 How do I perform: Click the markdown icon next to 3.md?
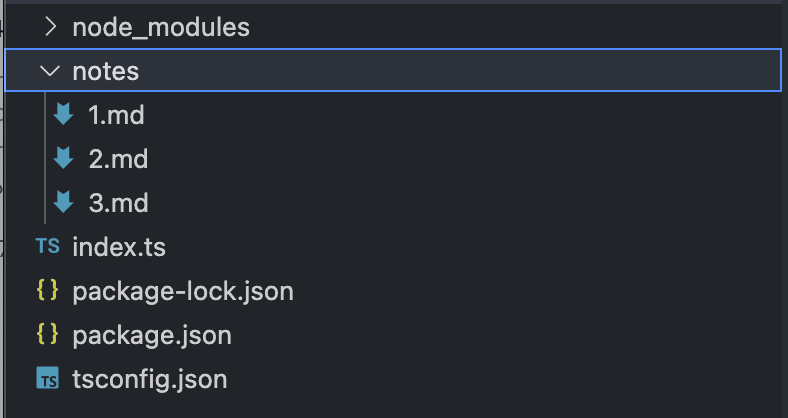pyautogui.click(x=64, y=203)
